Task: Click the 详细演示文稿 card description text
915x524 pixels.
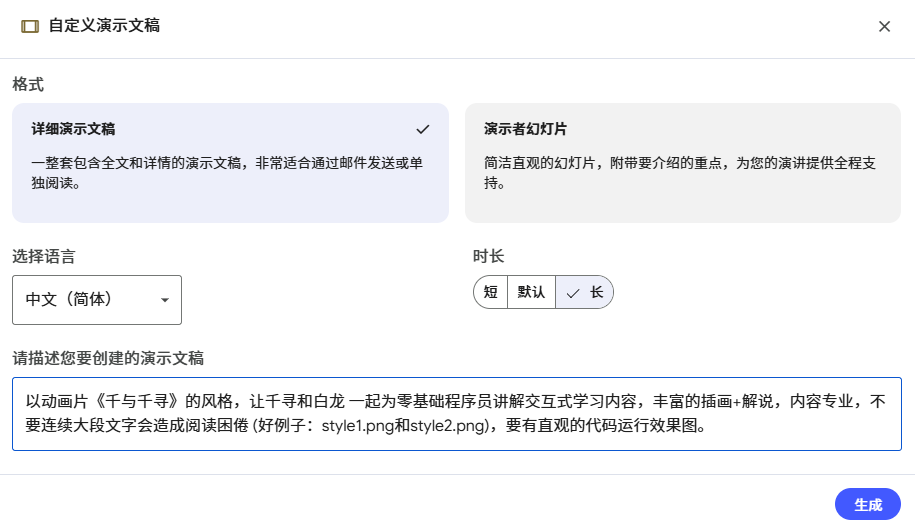Action: tap(226, 172)
